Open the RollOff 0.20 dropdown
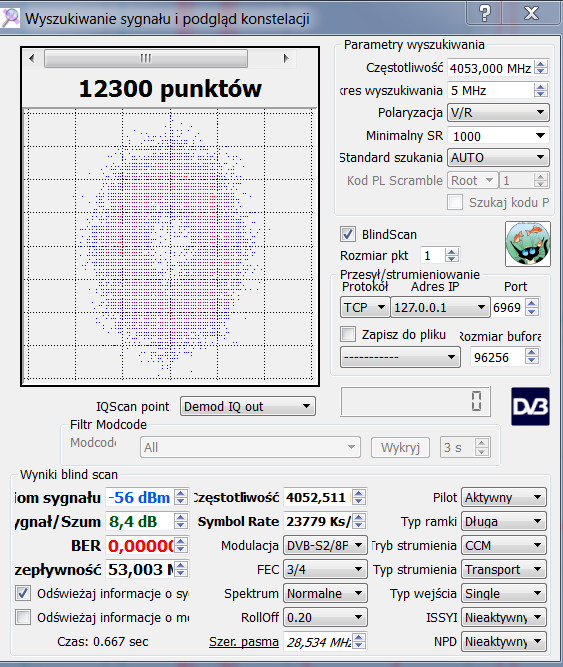Screen dimensions: 563x667 (325, 617)
